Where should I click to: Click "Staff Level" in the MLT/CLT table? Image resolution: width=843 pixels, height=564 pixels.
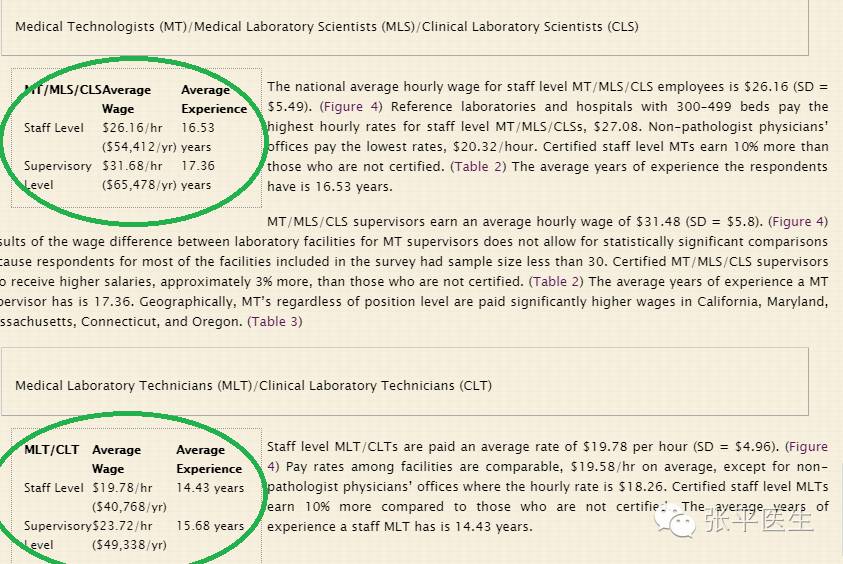[x=54, y=488]
